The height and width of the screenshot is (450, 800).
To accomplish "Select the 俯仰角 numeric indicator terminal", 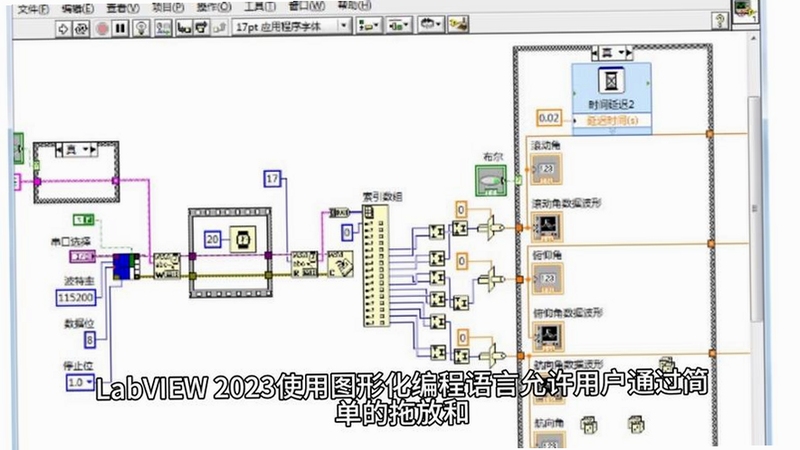I will click(x=547, y=279).
